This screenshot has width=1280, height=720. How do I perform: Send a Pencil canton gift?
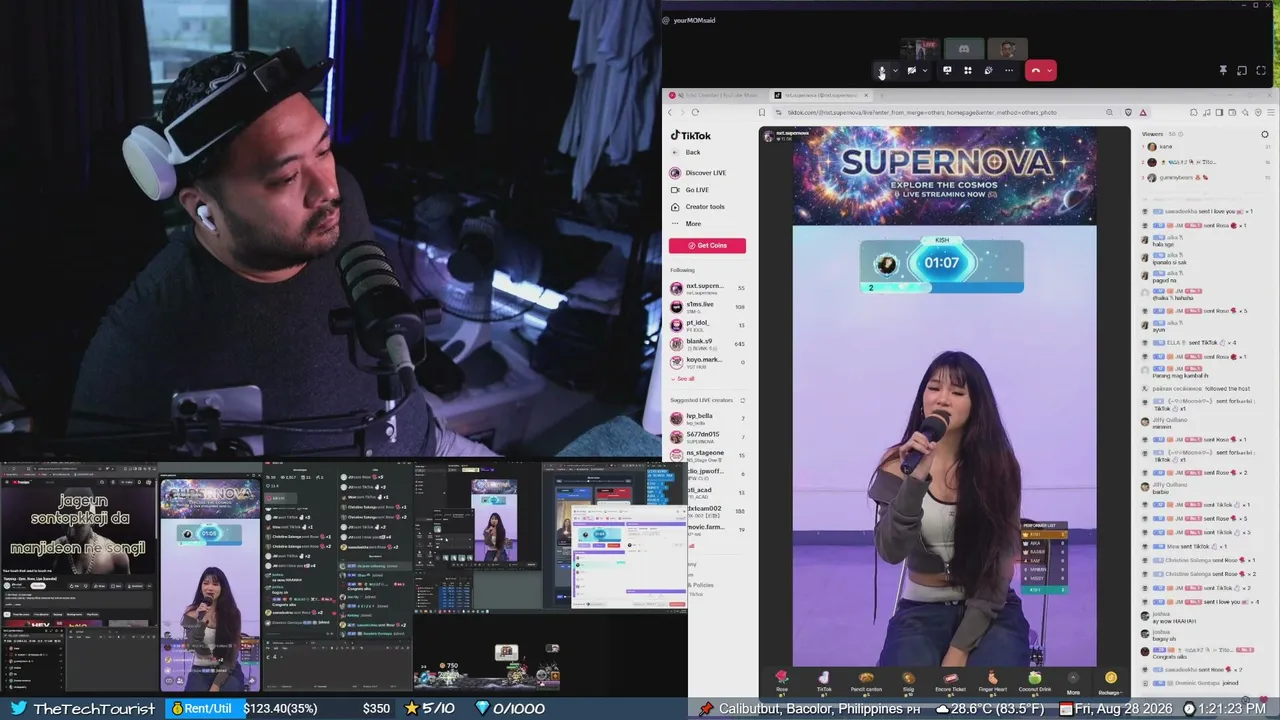(x=866, y=682)
